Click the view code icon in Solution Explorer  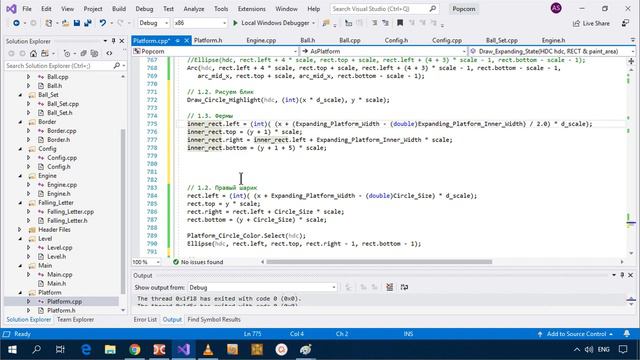pos(109,53)
